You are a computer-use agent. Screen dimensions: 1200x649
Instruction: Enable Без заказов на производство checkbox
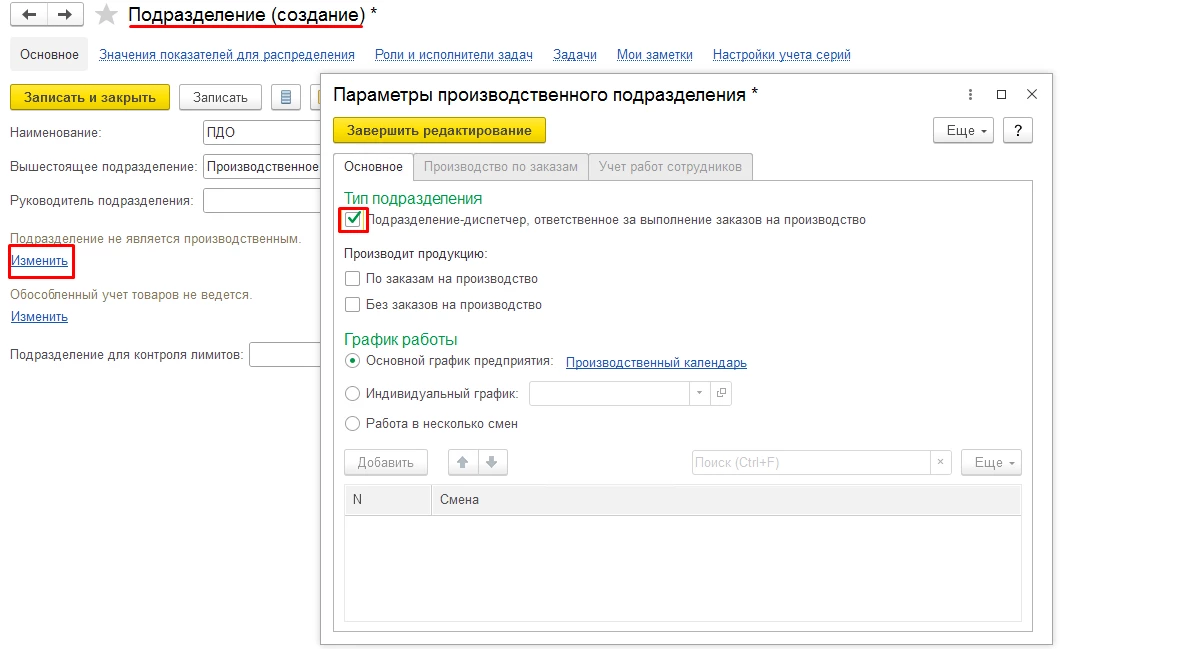(x=352, y=305)
